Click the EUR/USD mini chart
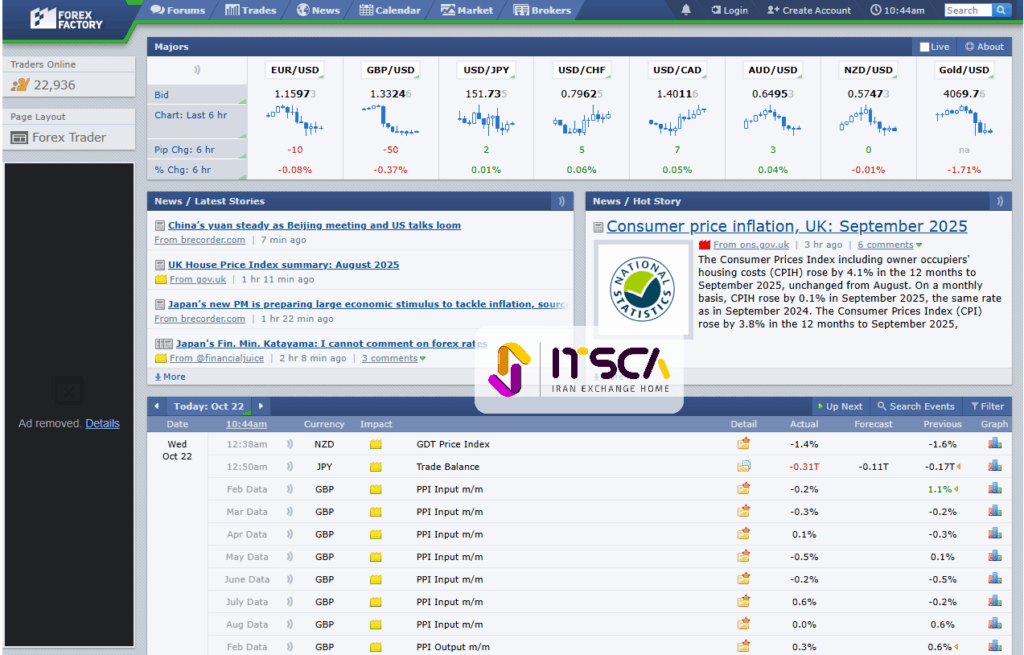1024x655 pixels. [295, 120]
